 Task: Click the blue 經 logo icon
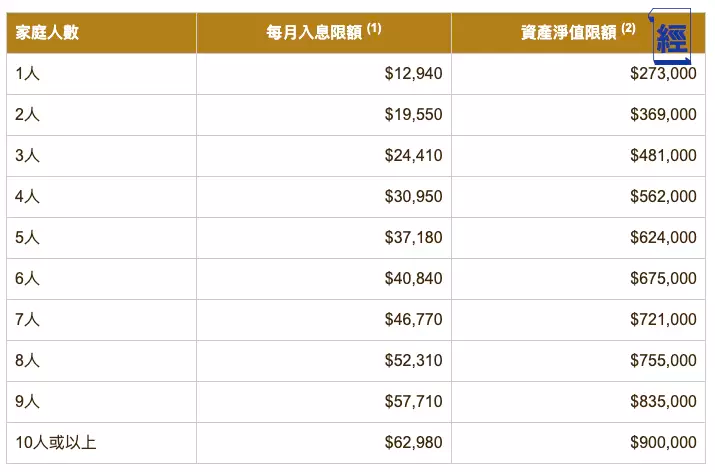(x=671, y=36)
